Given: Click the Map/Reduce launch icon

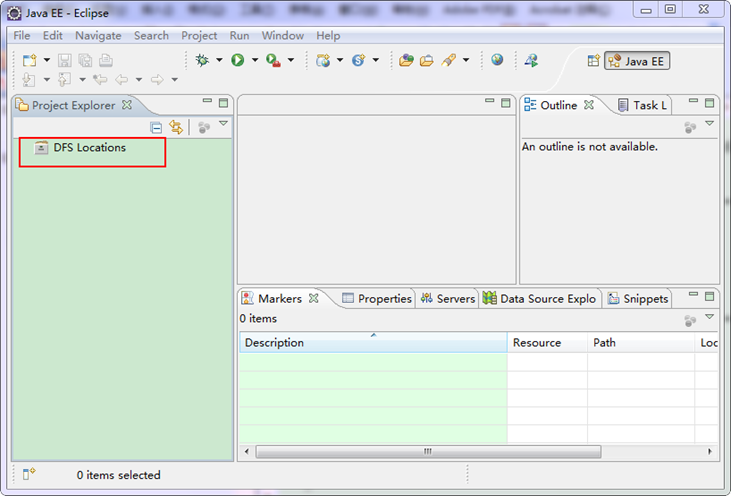Looking at the screenshot, I should coord(531,60).
